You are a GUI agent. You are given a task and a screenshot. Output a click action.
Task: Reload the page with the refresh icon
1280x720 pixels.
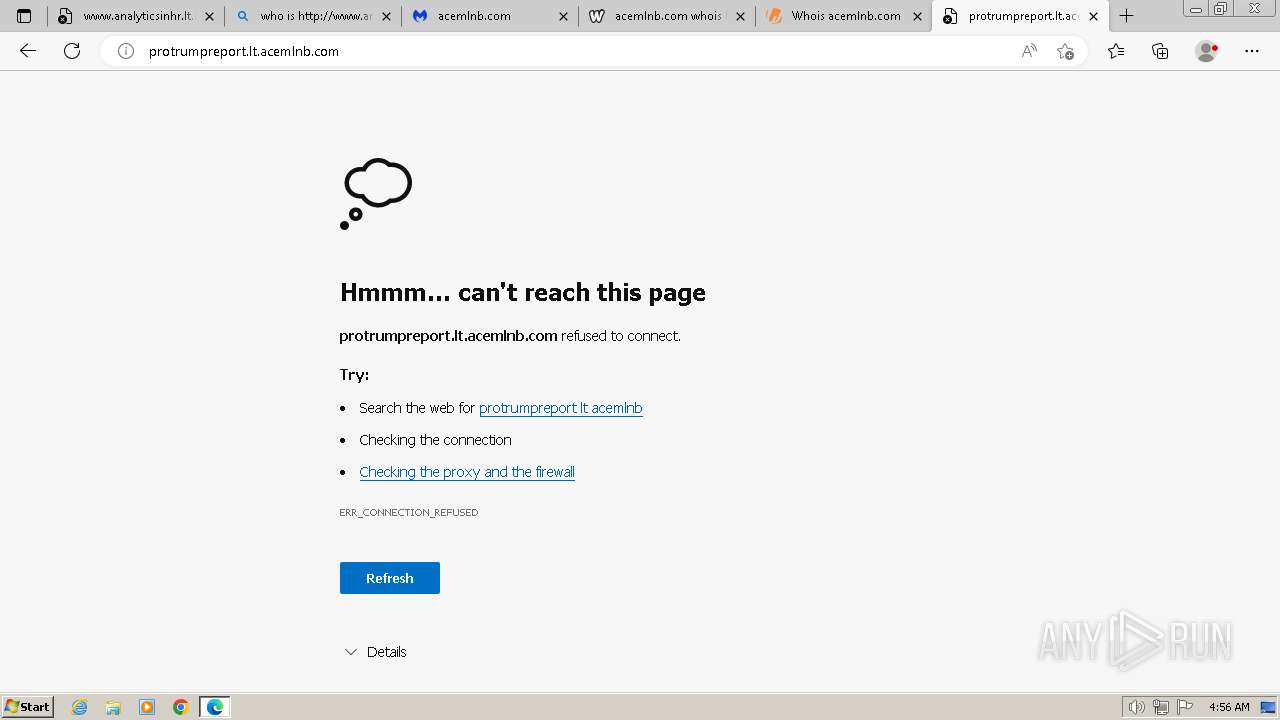[72, 51]
